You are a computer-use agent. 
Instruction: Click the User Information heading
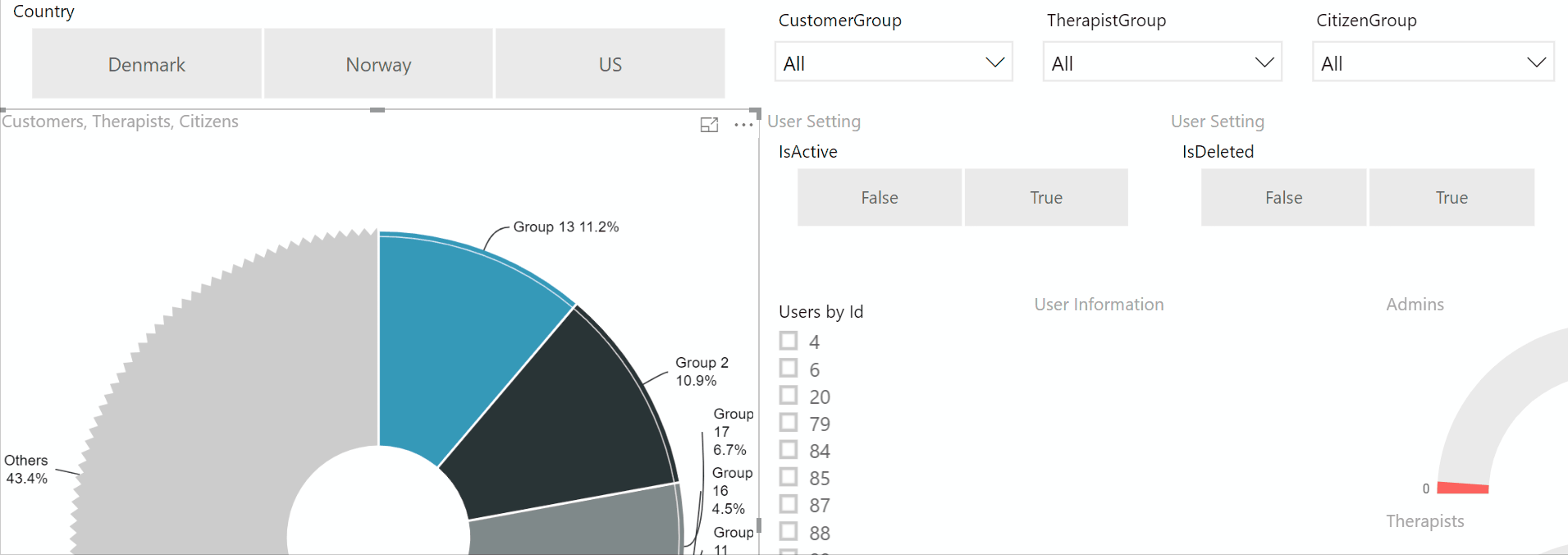[x=1099, y=305]
